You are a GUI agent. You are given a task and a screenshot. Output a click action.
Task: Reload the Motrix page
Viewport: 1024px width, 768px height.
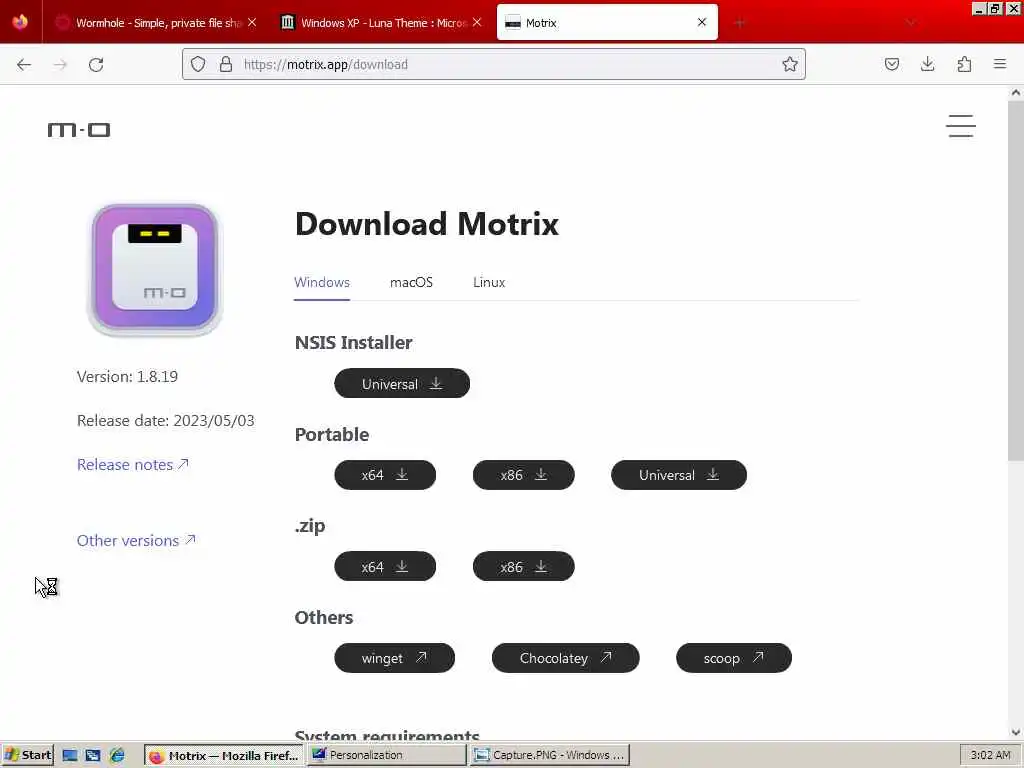pos(96,65)
